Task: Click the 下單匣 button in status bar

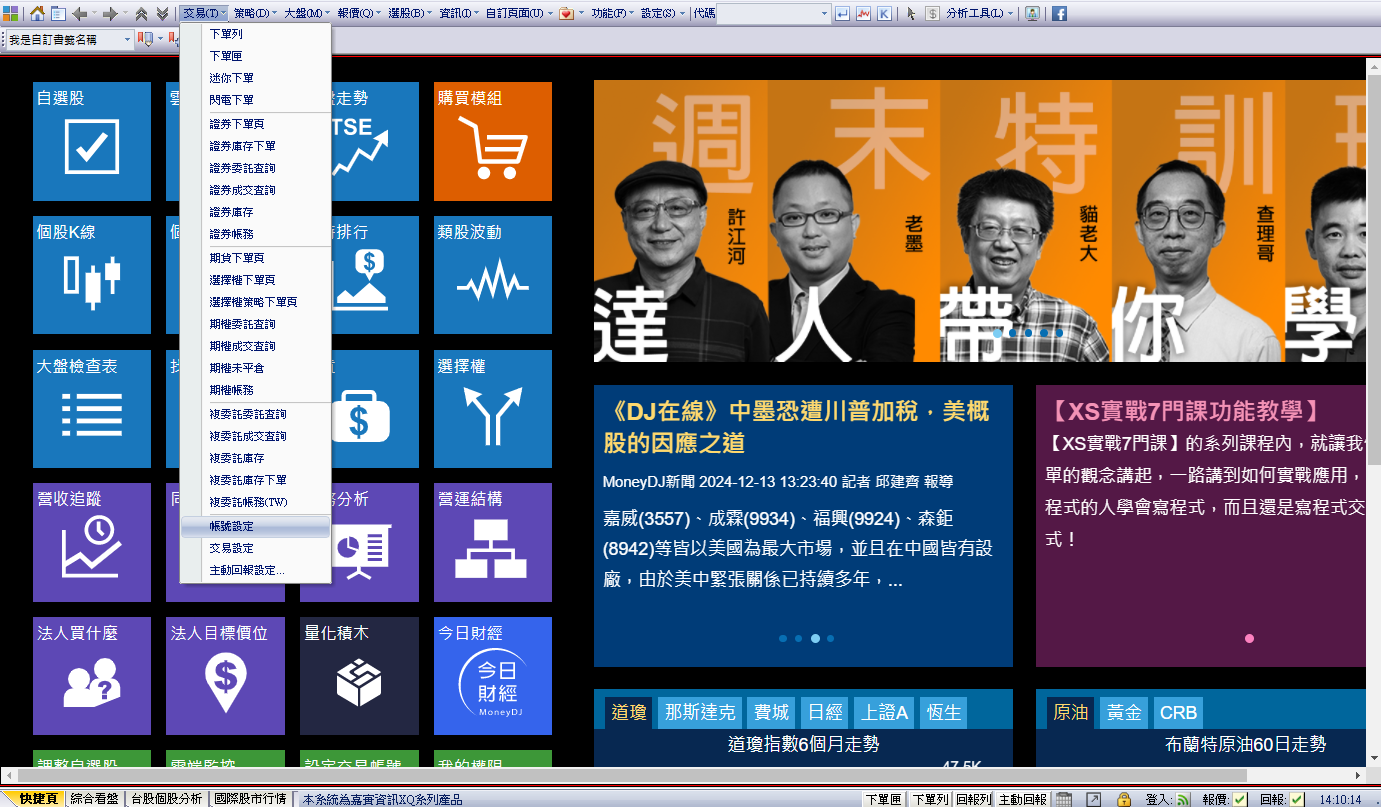Action: point(883,799)
